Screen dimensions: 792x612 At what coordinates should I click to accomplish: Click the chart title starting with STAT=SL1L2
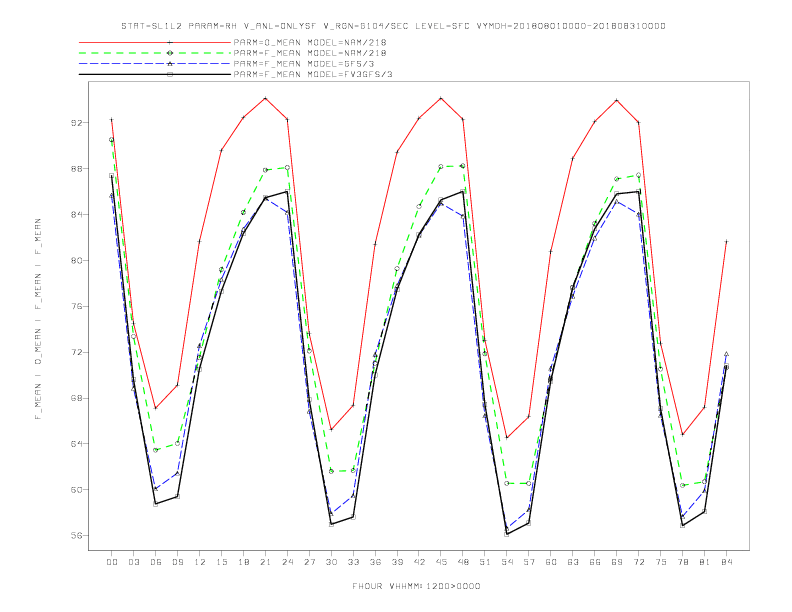(x=393, y=26)
